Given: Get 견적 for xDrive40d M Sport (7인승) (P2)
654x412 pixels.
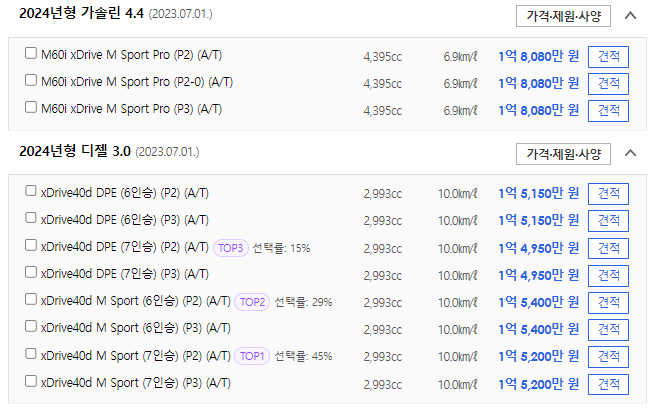Looking at the screenshot, I should point(608,357).
